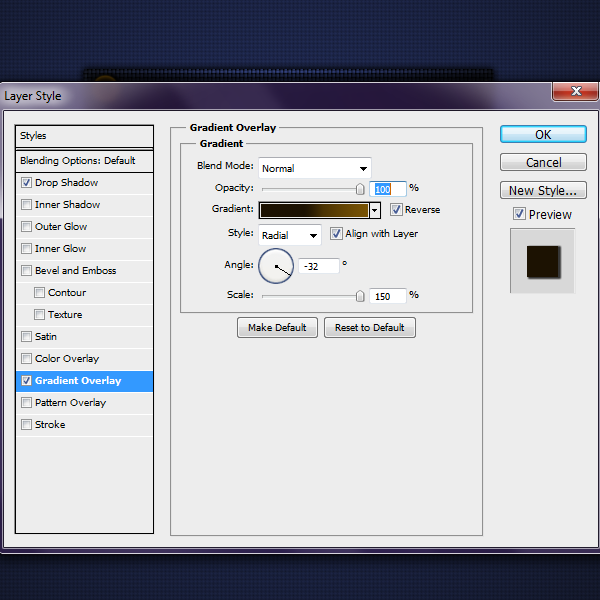Toggle the Preview checkbox

pyautogui.click(x=519, y=214)
